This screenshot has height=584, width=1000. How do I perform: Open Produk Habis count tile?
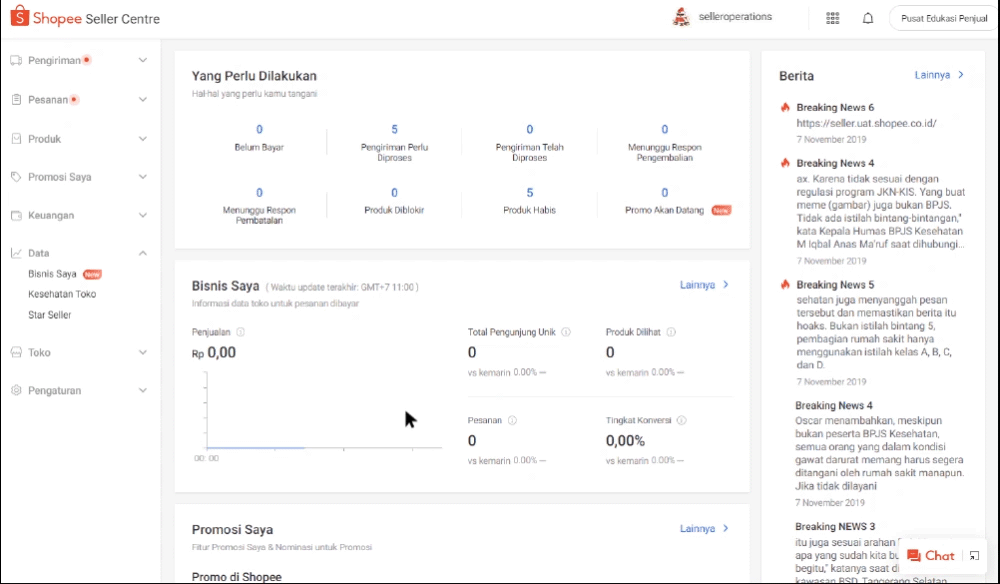coord(529,193)
